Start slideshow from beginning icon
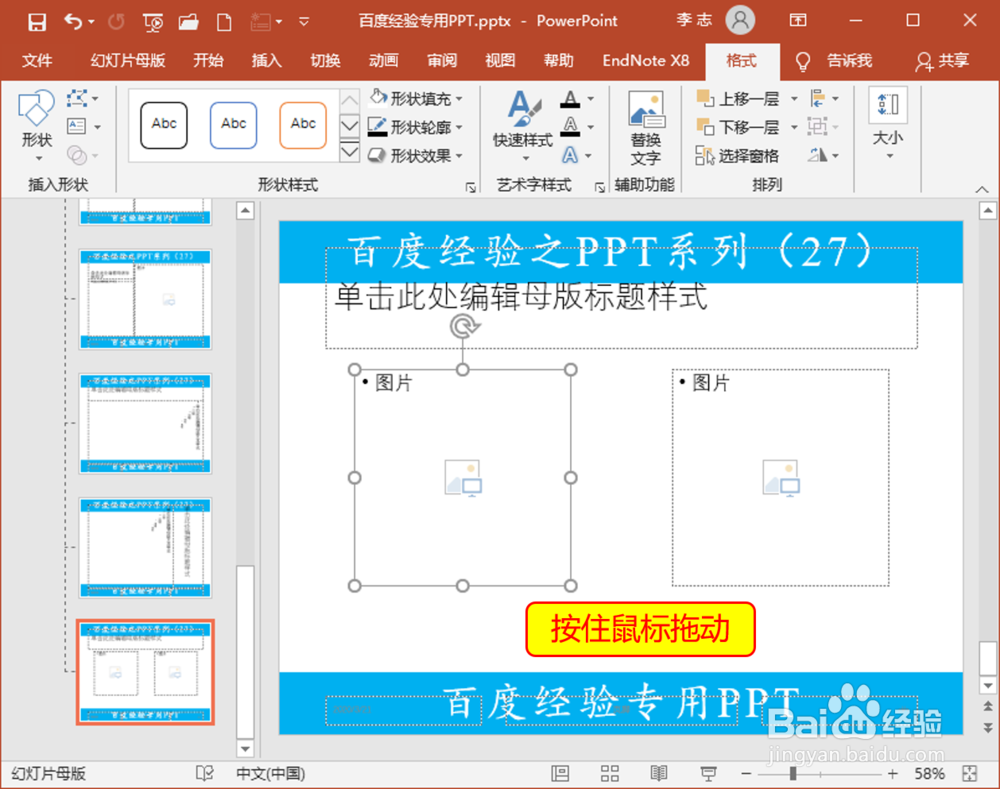 [153, 23]
